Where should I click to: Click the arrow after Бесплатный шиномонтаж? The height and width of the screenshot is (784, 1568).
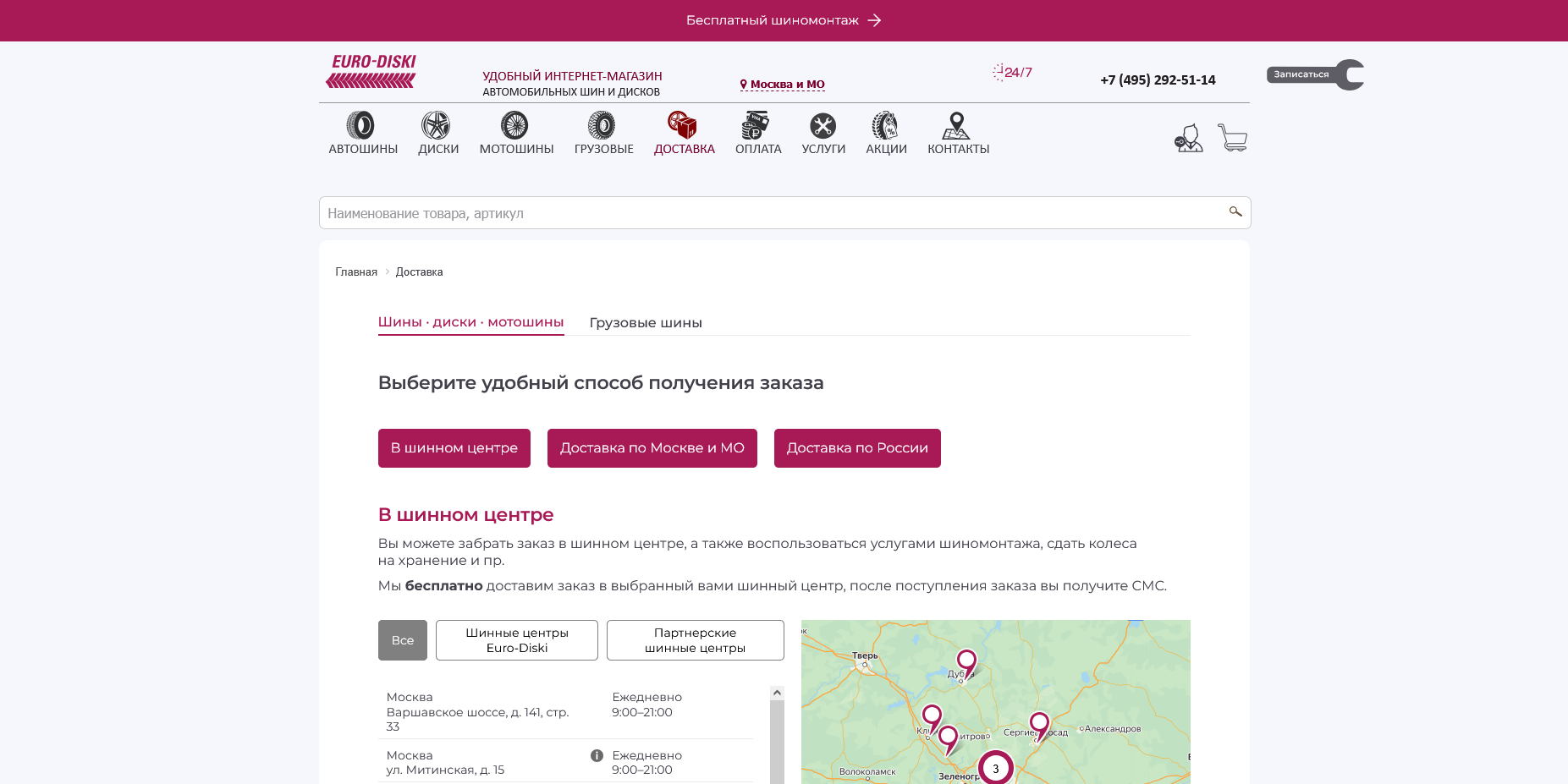(874, 20)
